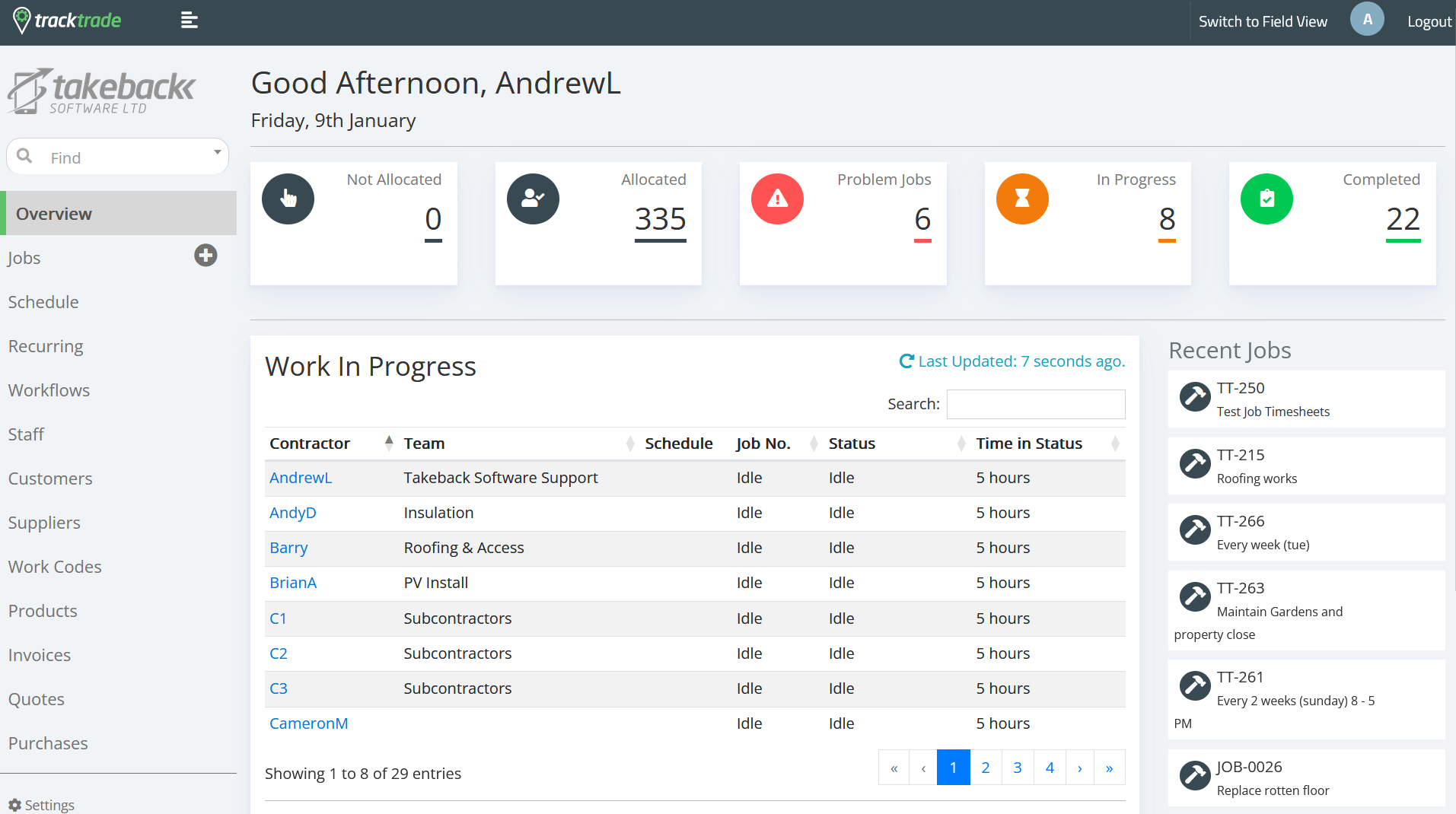Open the Completed count 22
The height and width of the screenshot is (814, 1456).
point(1403,221)
